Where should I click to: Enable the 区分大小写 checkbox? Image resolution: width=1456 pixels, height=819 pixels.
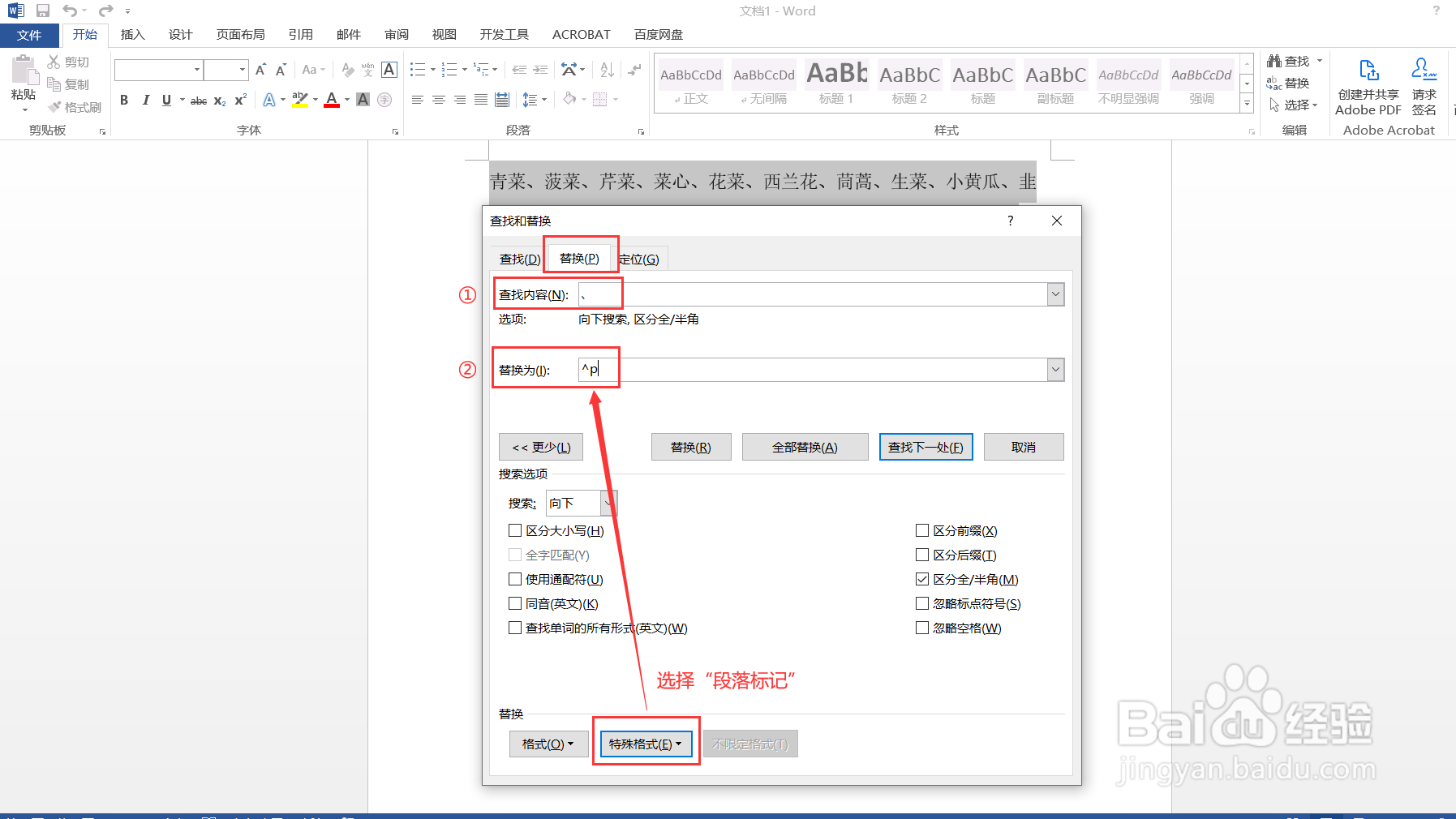coord(515,530)
